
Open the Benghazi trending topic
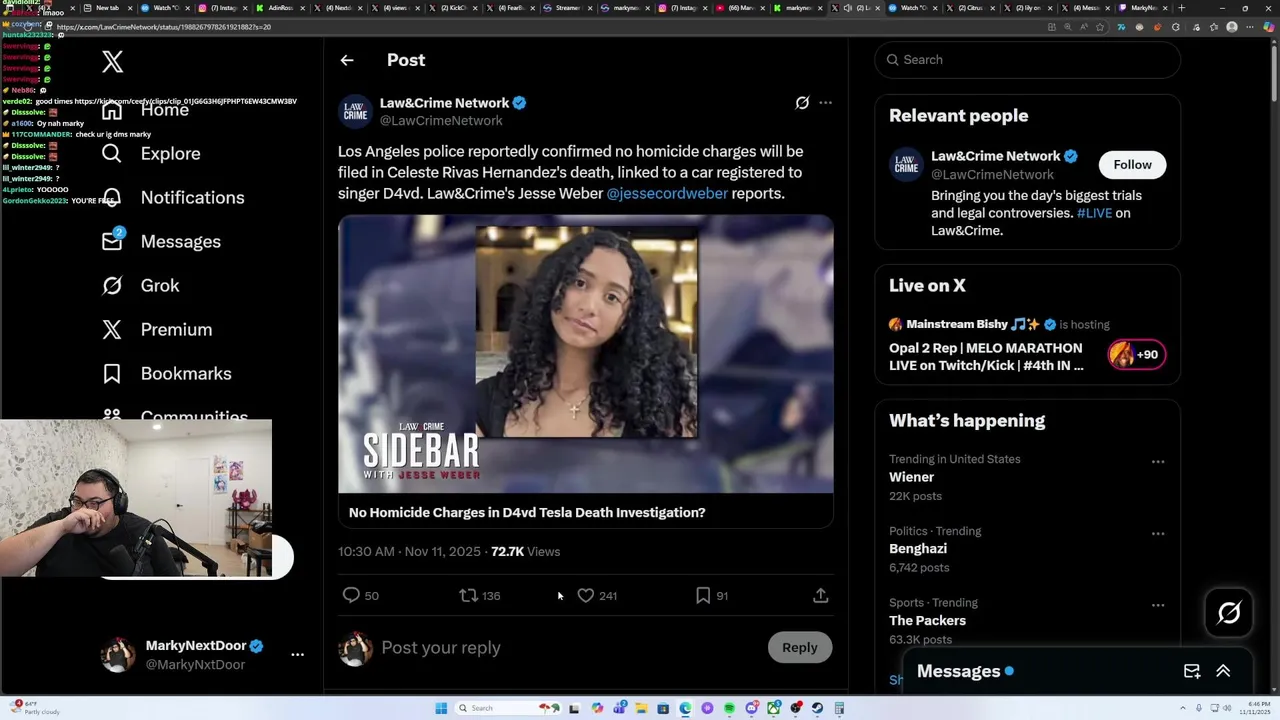point(918,549)
